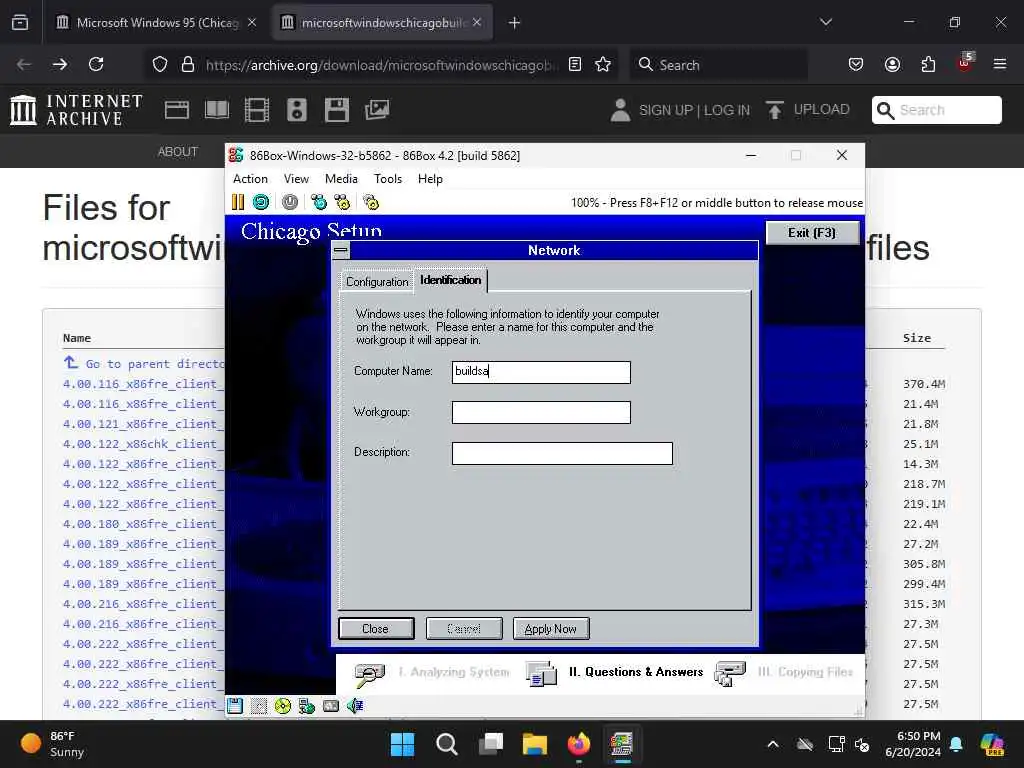Open the Software floppy icon in Archive nav

337,110
